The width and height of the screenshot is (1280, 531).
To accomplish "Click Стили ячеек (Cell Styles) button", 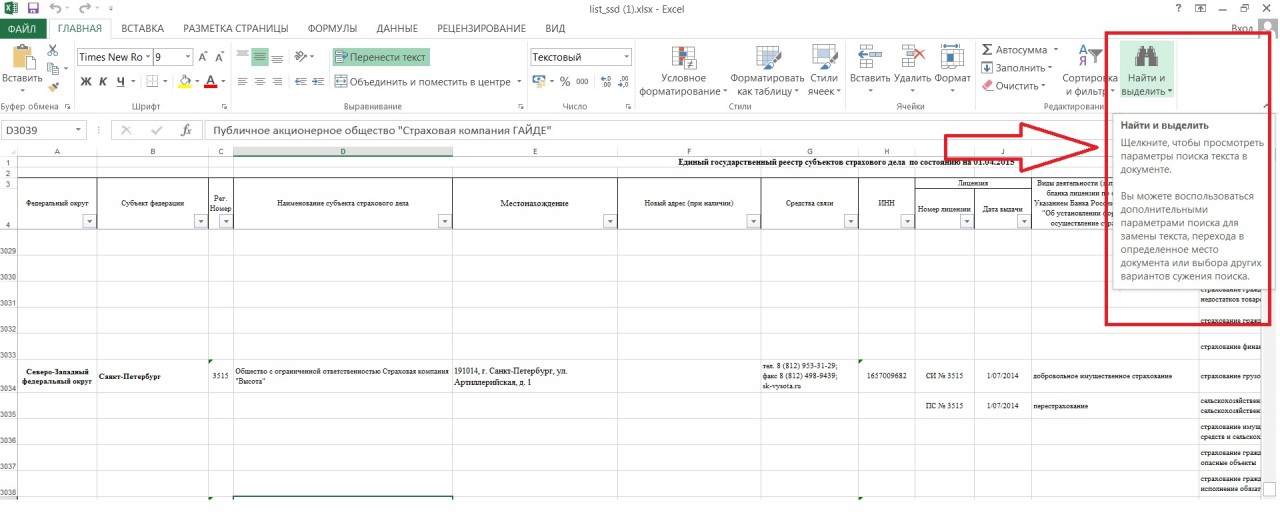I will 823,71.
